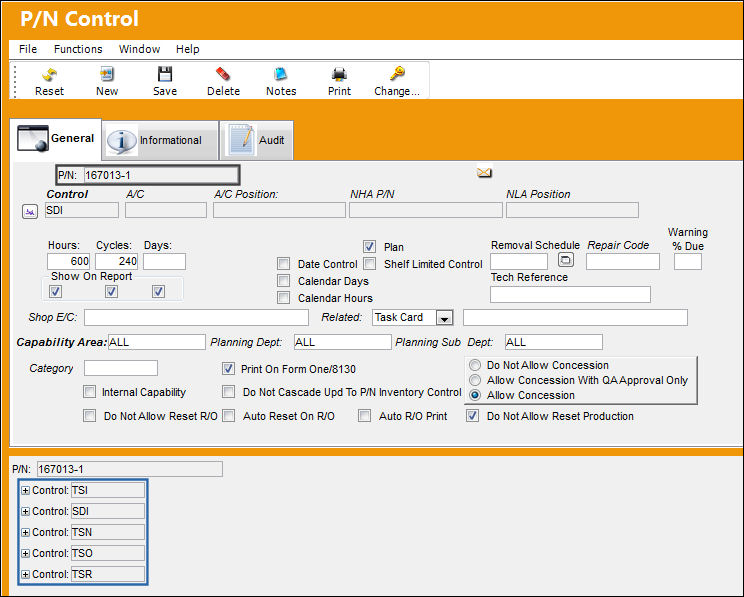The height and width of the screenshot is (597, 744).
Task: Click the Control field showing SDI
Action: (x=82, y=210)
